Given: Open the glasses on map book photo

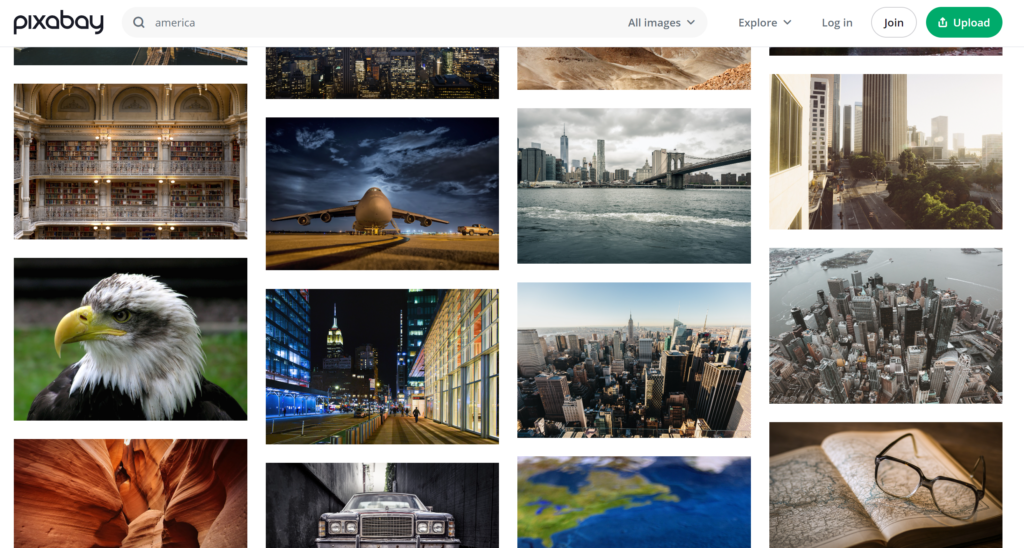Looking at the screenshot, I should 886,485.
